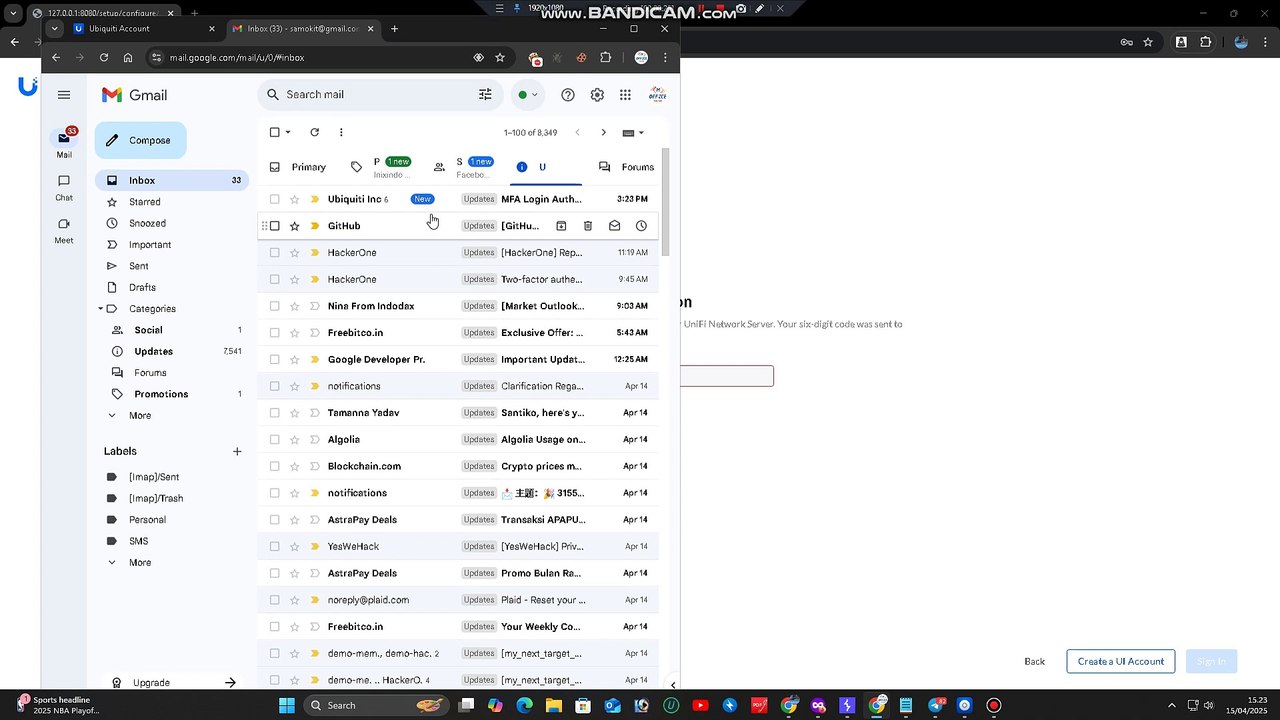Click the Upgrade storage link
The image size is (1280, 720).
[x=172, y=682]
